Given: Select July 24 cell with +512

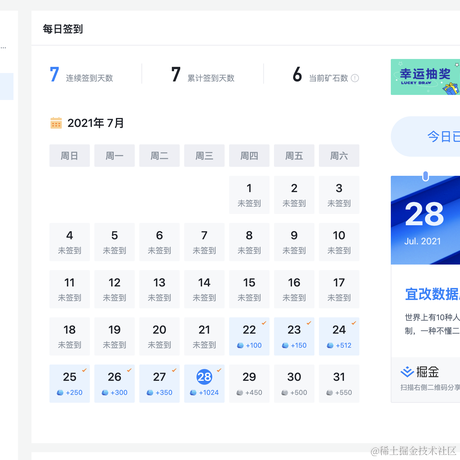Looking at the screenshot, I should click(339, 336).
